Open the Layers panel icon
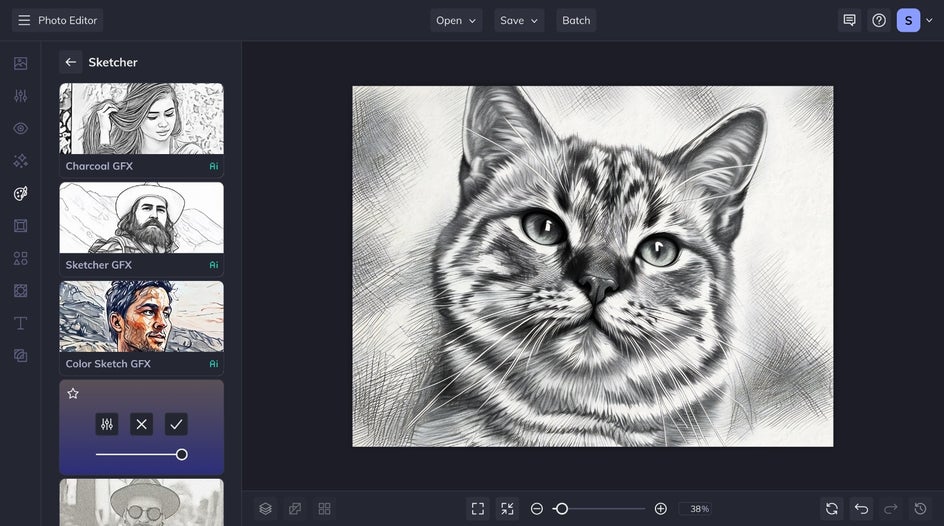Viewport: 944px width, 526px height. pos(266,509)
